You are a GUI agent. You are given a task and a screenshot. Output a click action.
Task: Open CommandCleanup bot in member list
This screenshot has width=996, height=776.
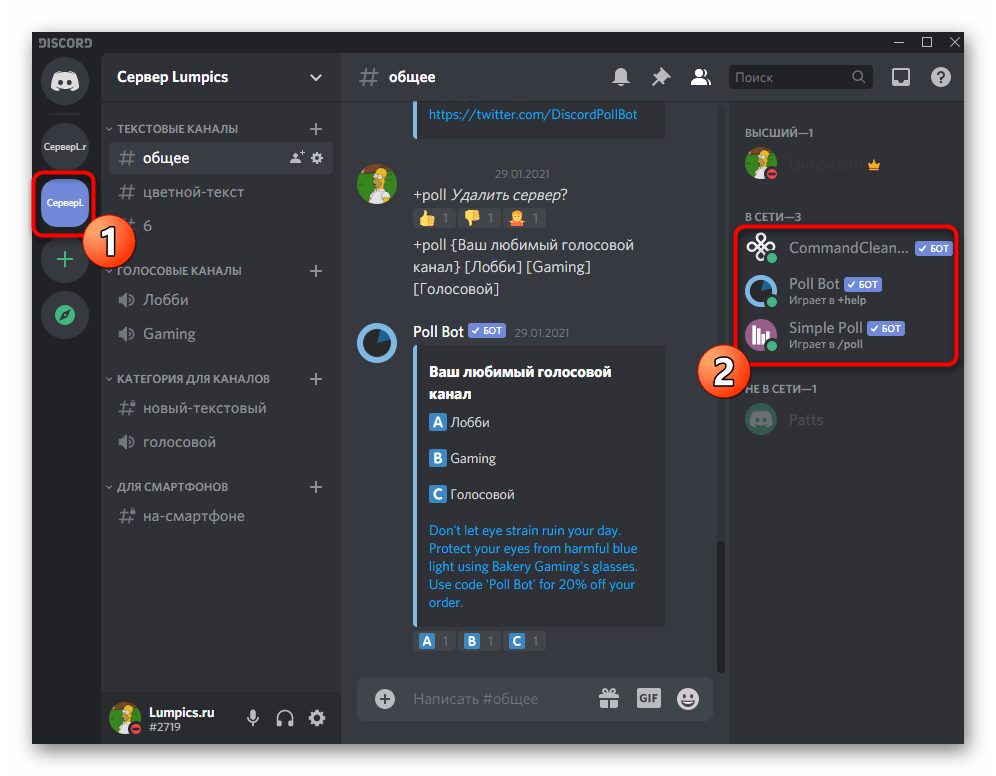click(847, 248)
